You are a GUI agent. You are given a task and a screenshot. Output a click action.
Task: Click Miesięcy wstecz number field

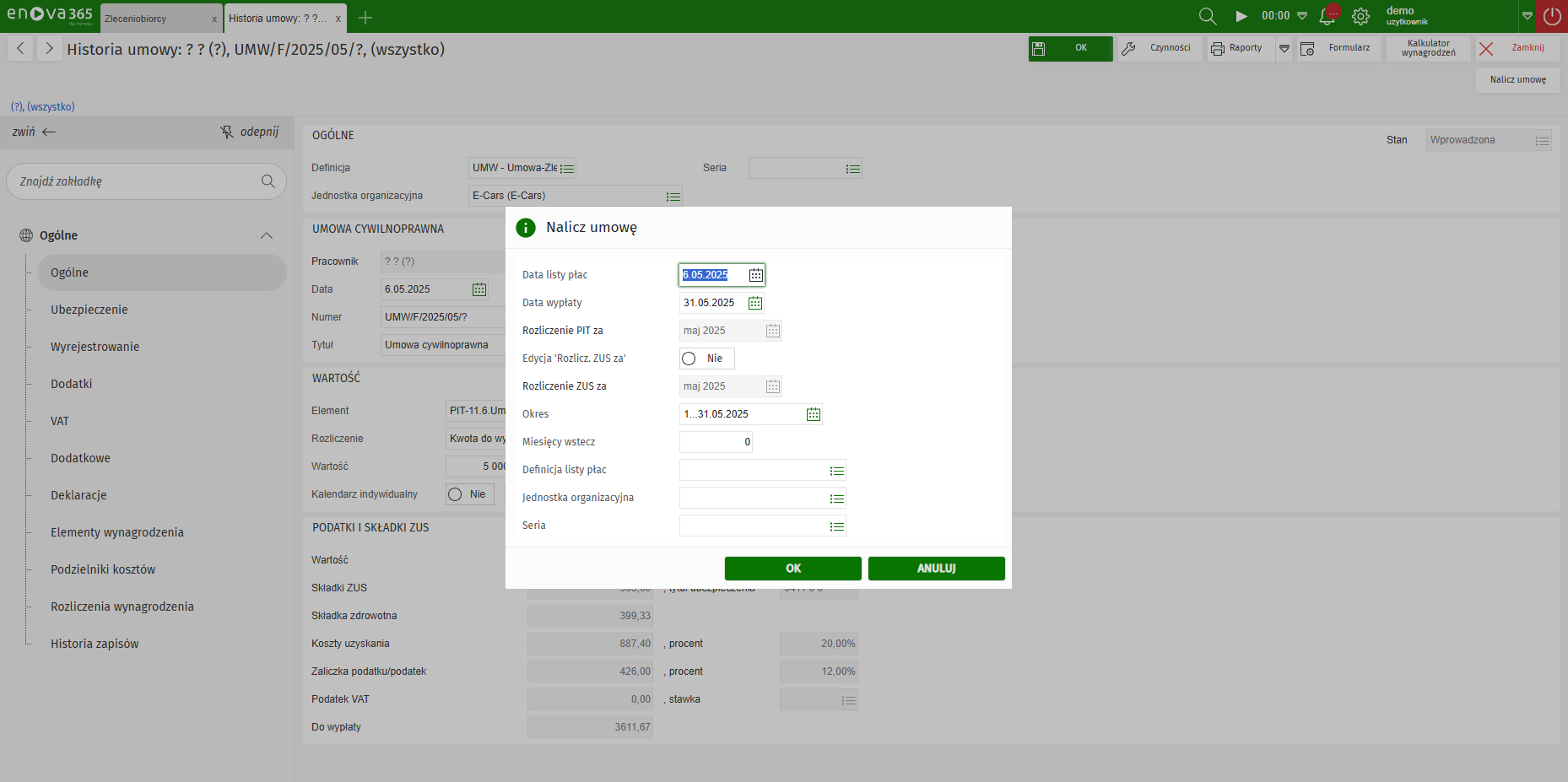(715, 442)
